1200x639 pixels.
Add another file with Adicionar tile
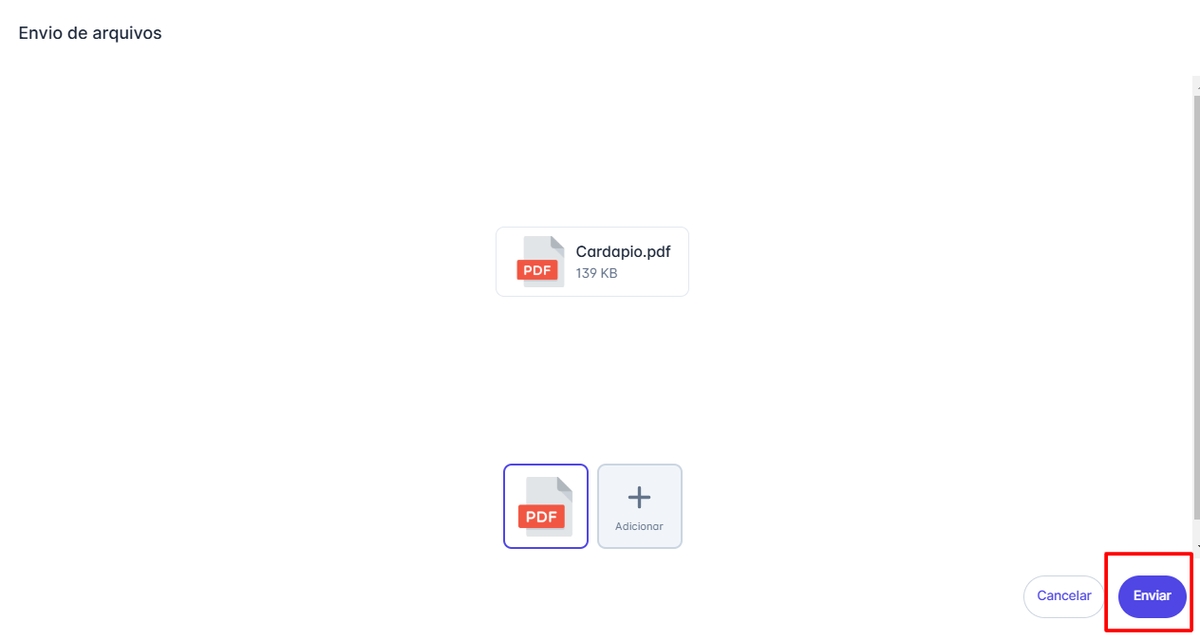pos(640,506)
